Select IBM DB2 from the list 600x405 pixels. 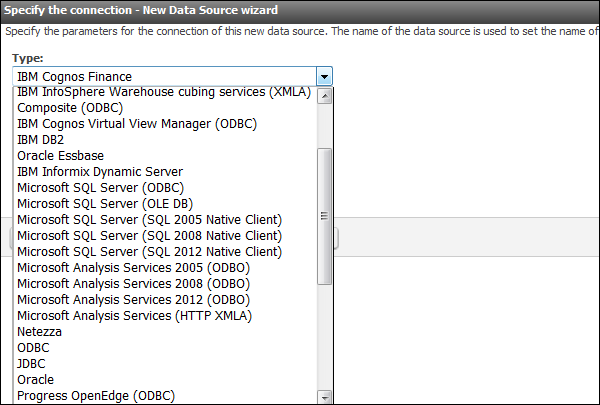click(41, 140)
